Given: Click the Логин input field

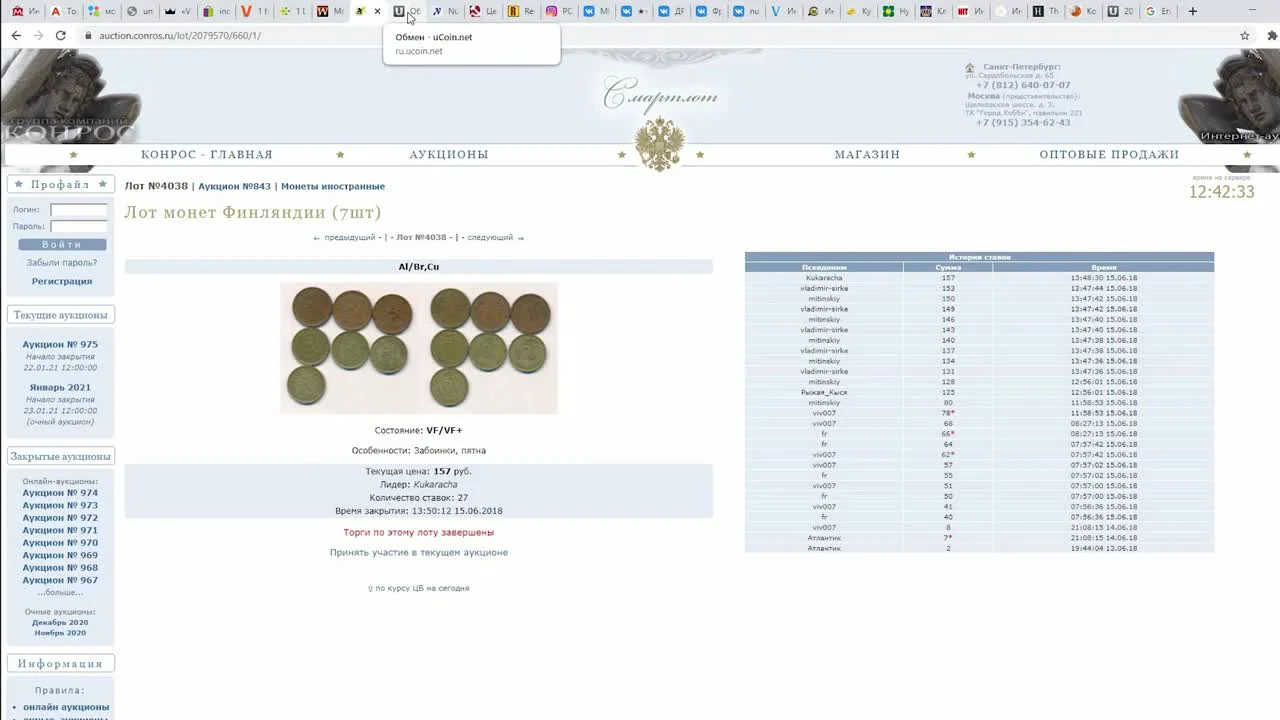Looking at the screenshot, I should (77, 209).
